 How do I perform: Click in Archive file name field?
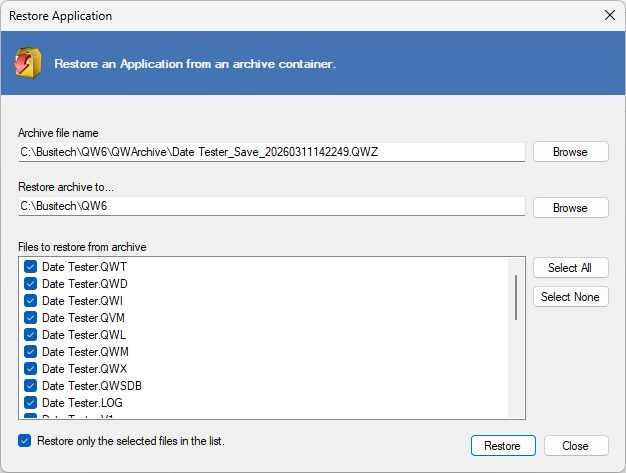[271, 152]
